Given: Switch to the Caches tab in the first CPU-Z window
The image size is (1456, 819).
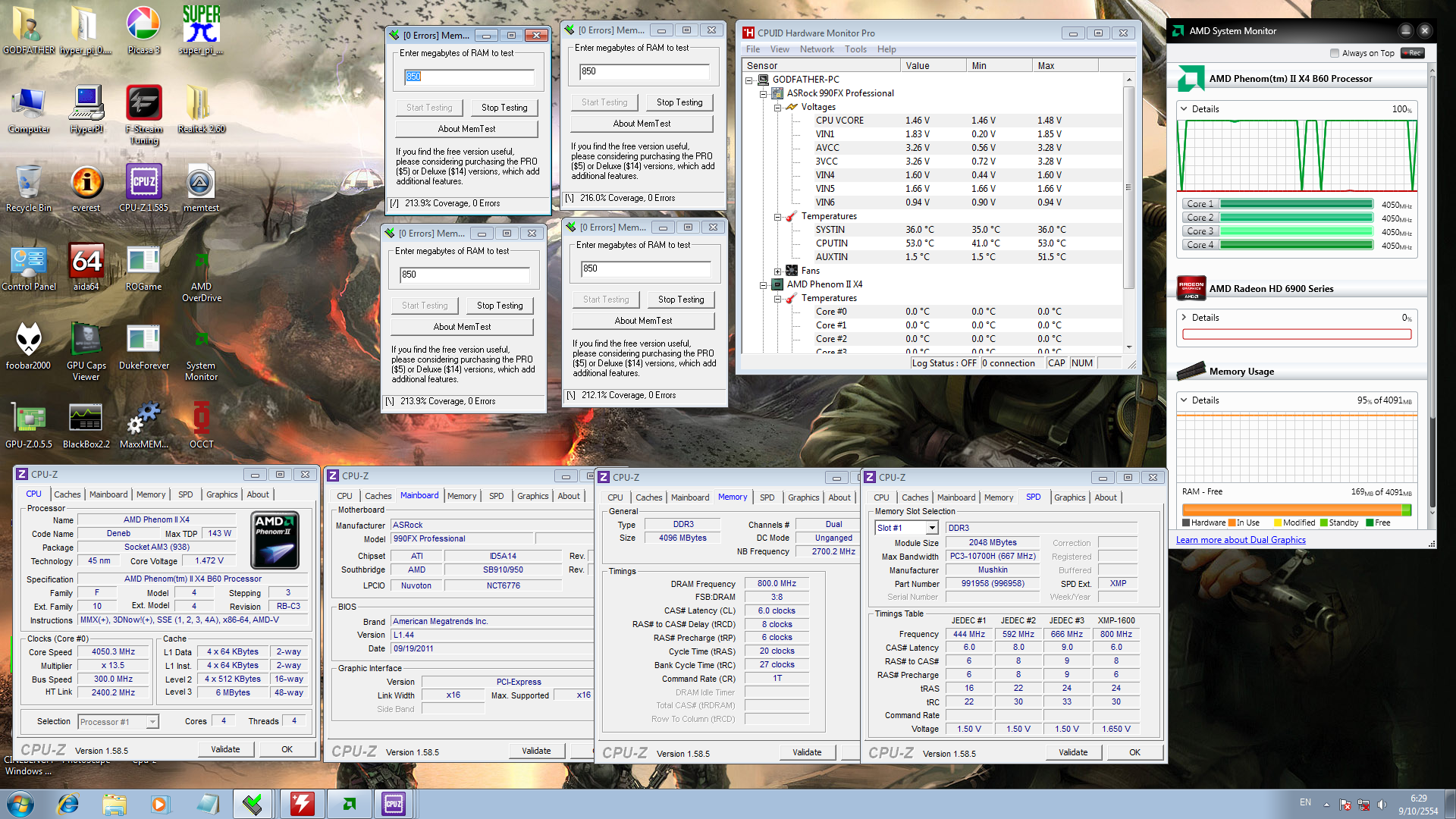Looking at the screenshot, I should pos(67,494).
